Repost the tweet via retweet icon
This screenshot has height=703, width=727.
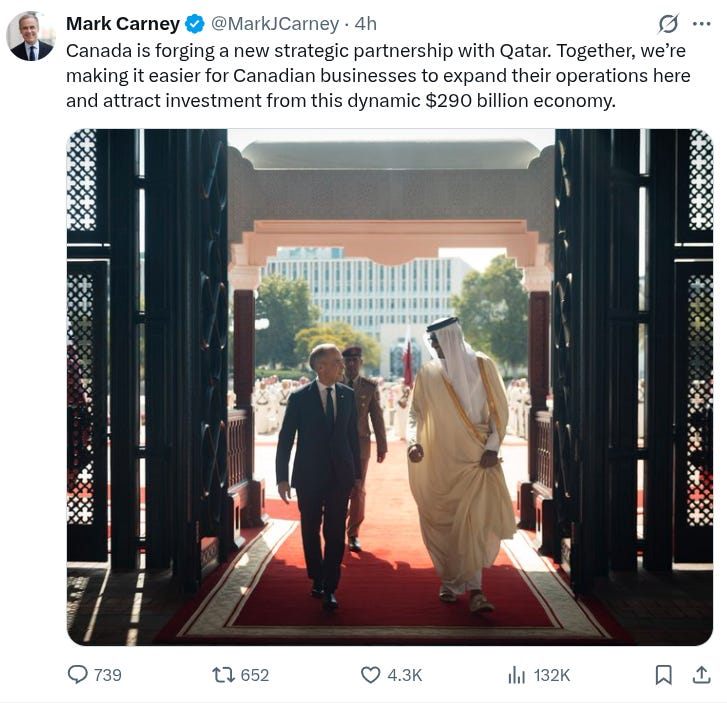[223, 675]
